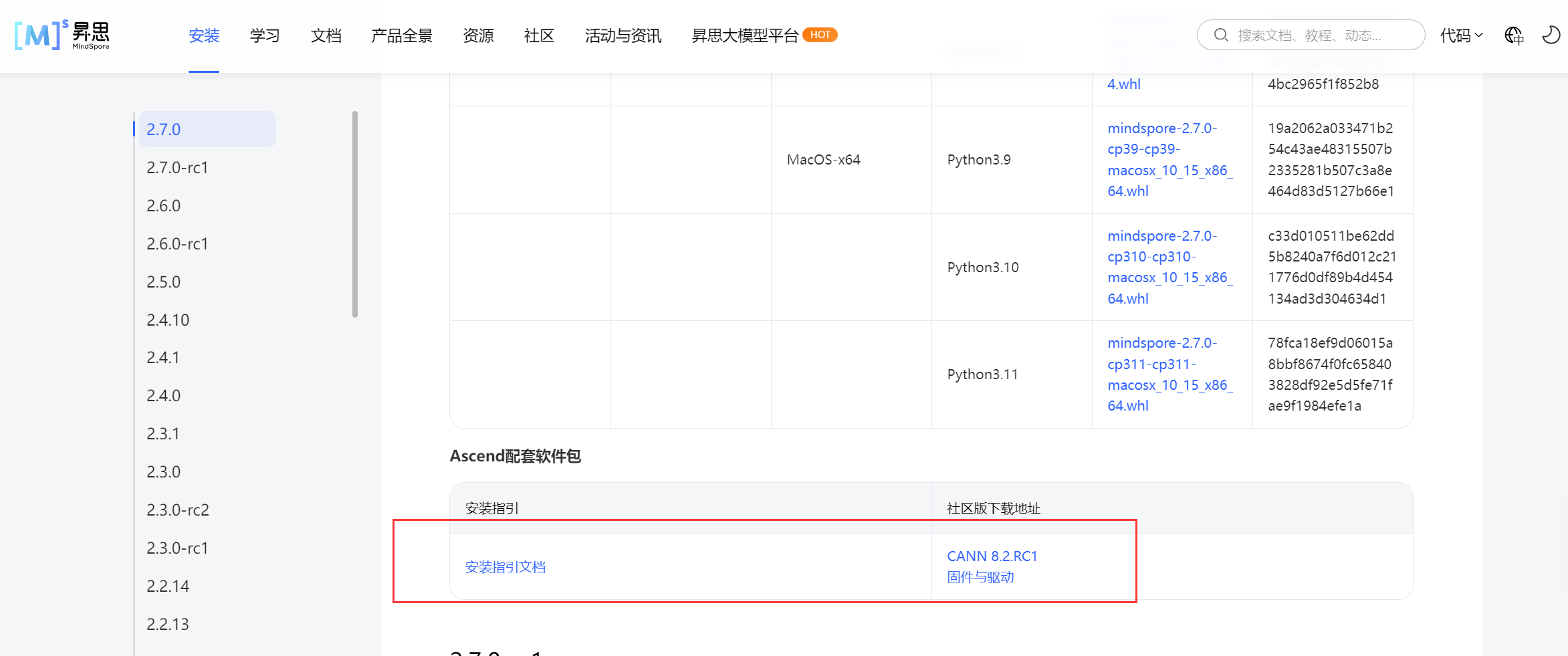
Task: Open the 产品全景 menu
Action: (x=402, y=35)
